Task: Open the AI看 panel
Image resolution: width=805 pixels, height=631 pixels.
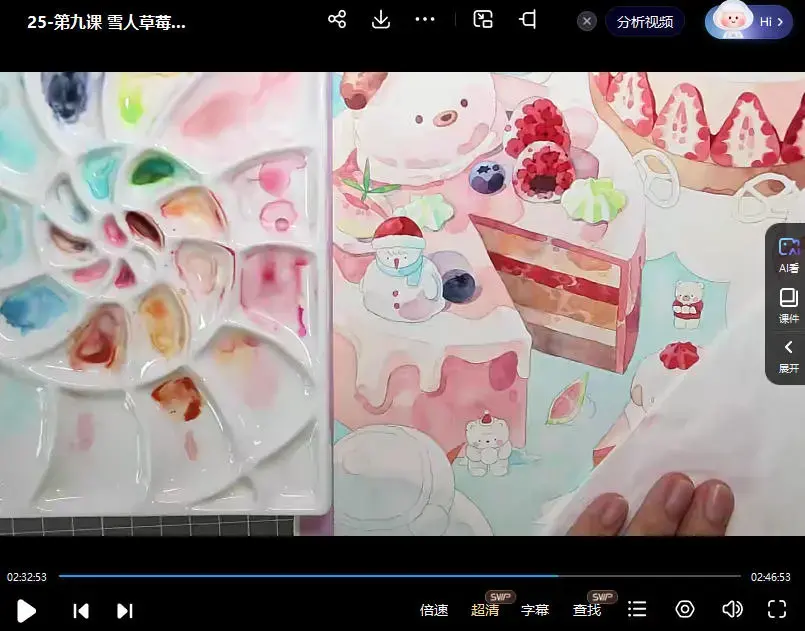Action: point(788,252)
